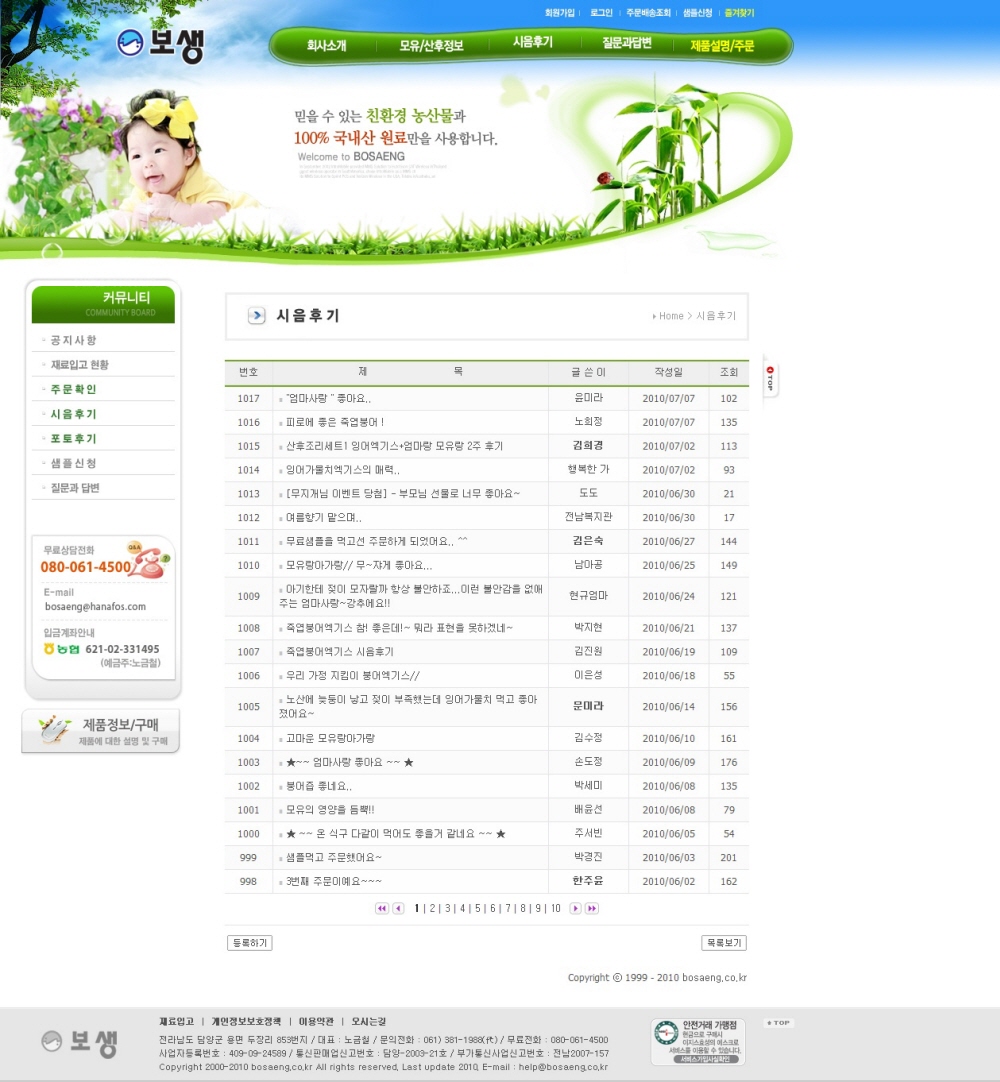1000x1082 pixels.
Task: Open the post titled 피로에 좋은 죽엽붕어 !
Action: click(x=335, y=422)
